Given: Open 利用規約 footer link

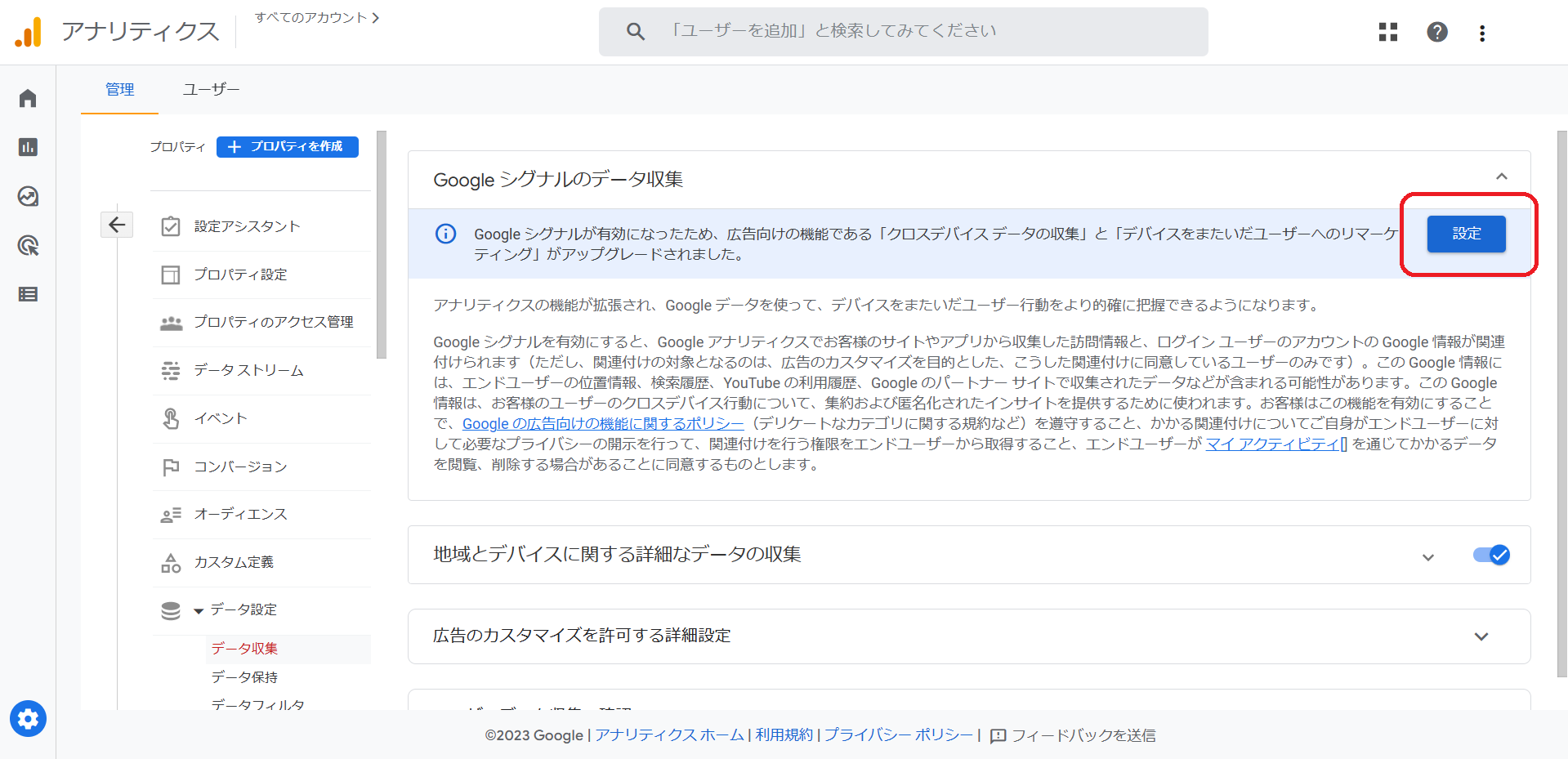Looking at the screenshot, I should click(x=784, y=735).
